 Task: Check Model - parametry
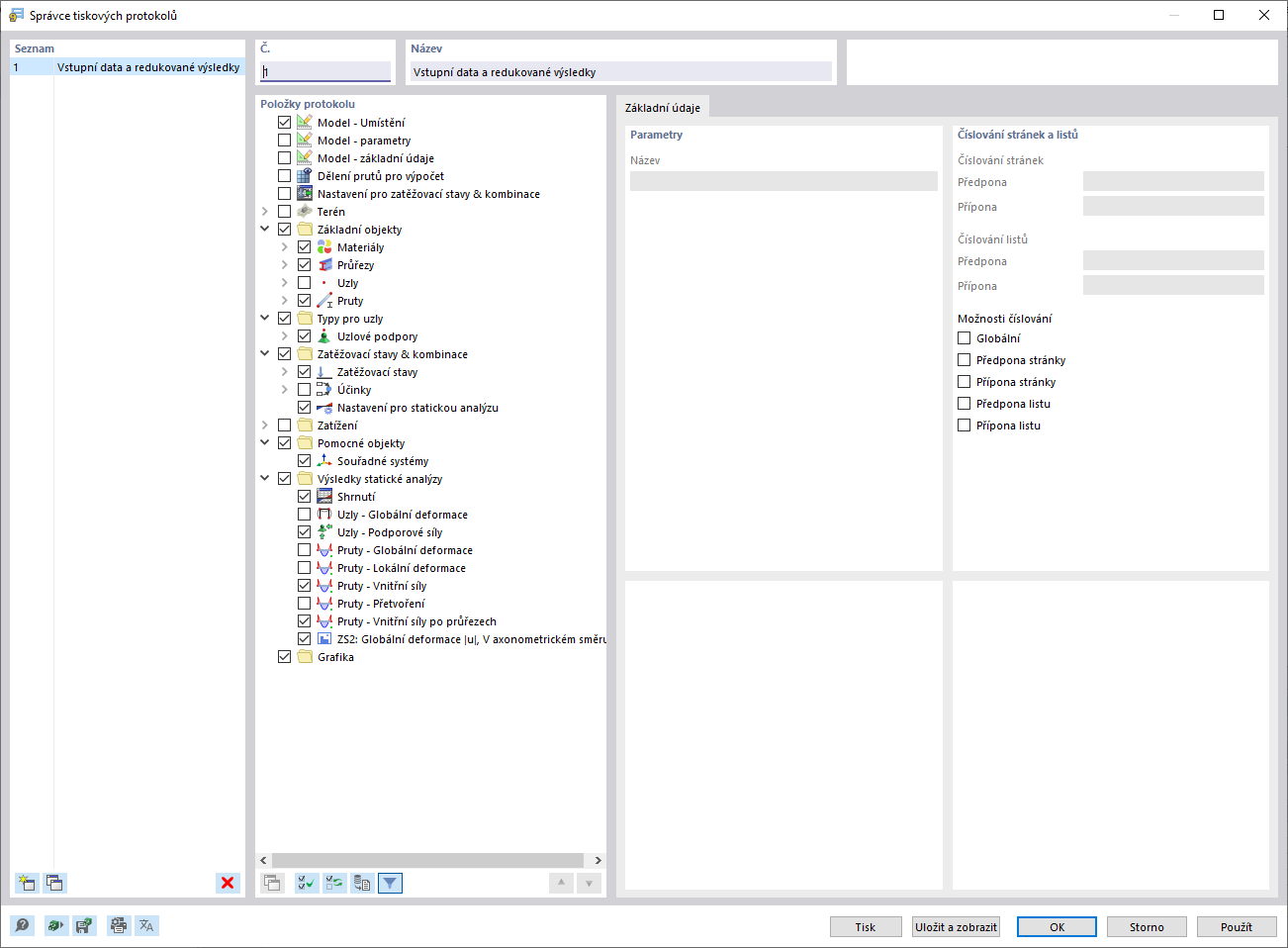285,141
